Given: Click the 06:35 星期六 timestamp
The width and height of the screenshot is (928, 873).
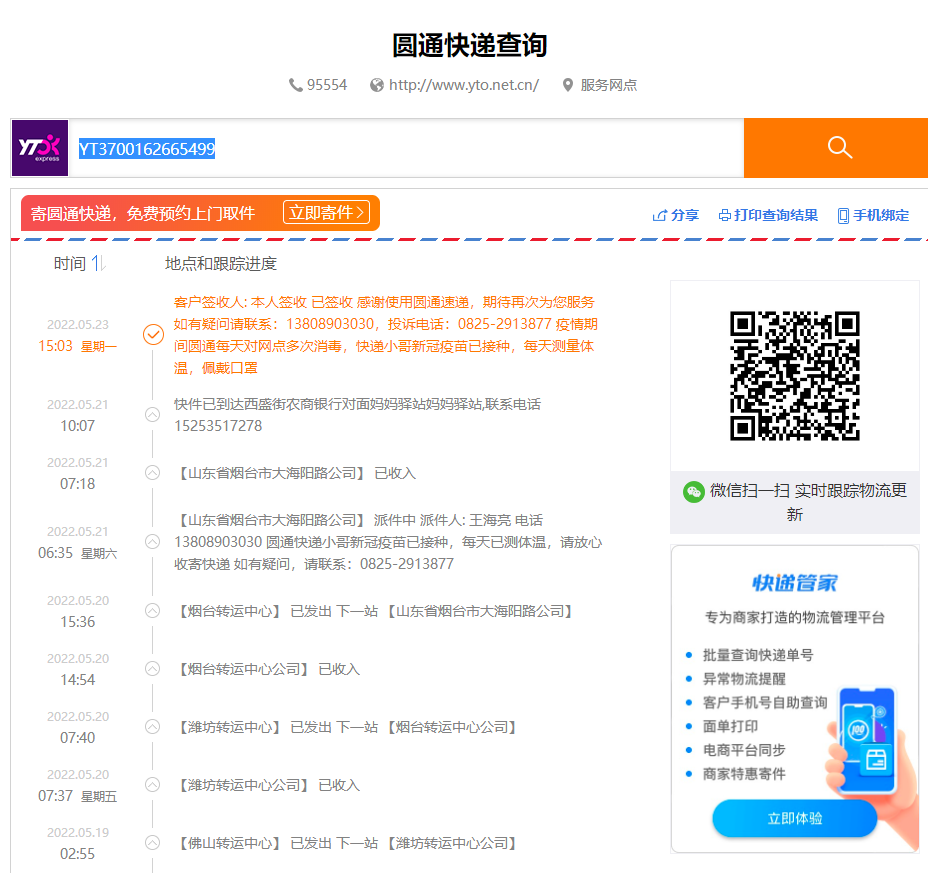Looking at the screenshot, I should click(78, 553).
